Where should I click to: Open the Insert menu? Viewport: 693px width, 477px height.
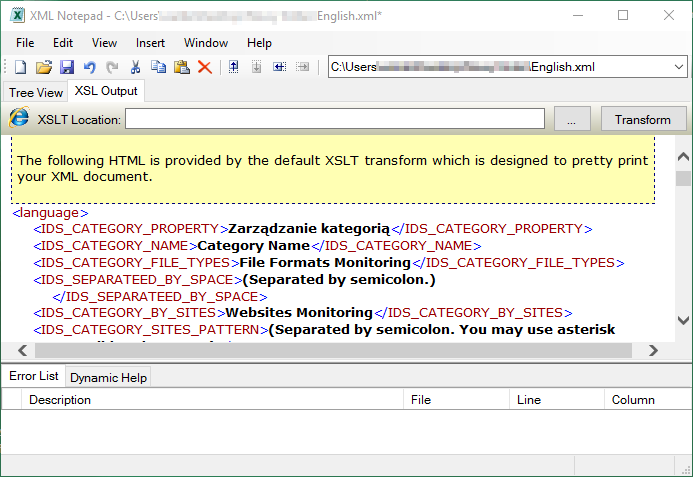pyautogui.click(x=150, y=43)
